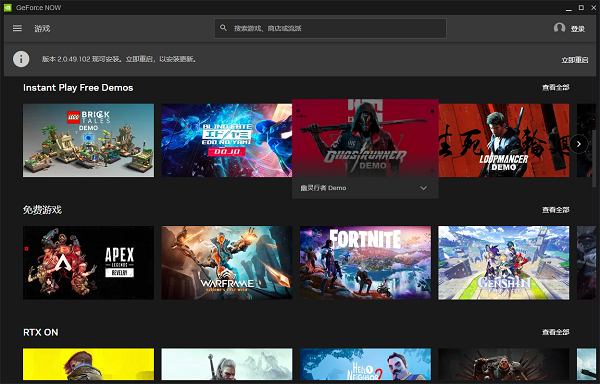Open the Blind Fate Edo No Yami tile
The image size is (600, 384).
click(x=227, y=140)
